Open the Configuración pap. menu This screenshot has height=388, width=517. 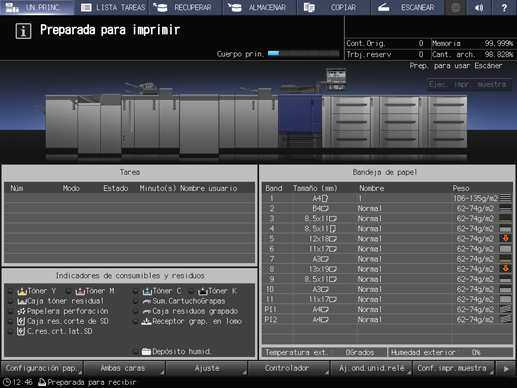click(42, 368)
